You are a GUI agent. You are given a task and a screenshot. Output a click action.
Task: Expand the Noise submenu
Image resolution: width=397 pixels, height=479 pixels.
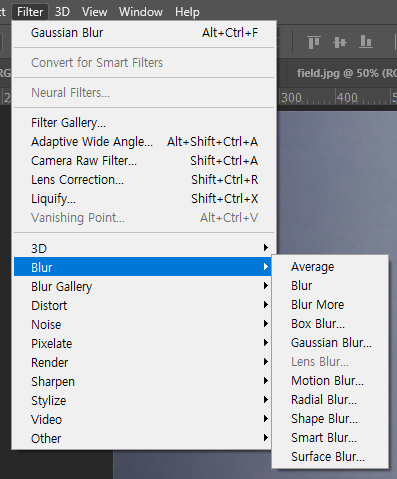click(144, 324)
